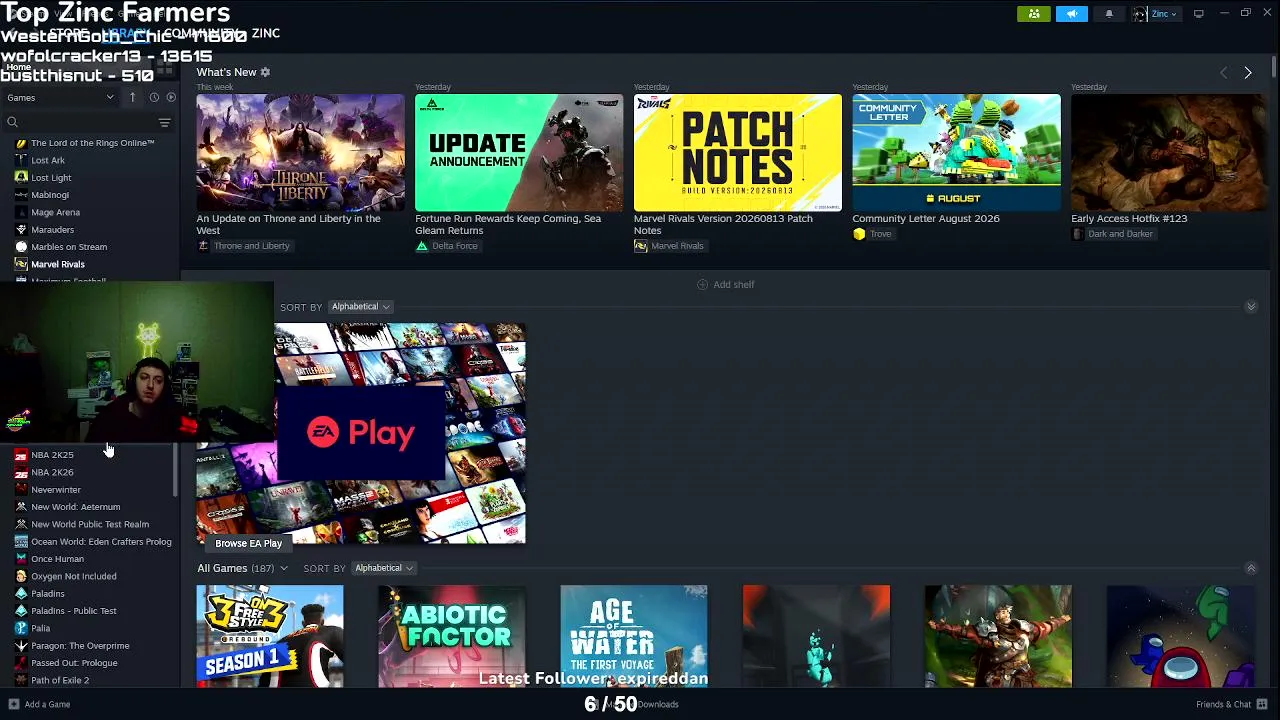The width and height of the screenshot is (1280, 720).
Task: Click the Marbles on Stream icon
Action: pyautogui.click(x=21, y=247)
